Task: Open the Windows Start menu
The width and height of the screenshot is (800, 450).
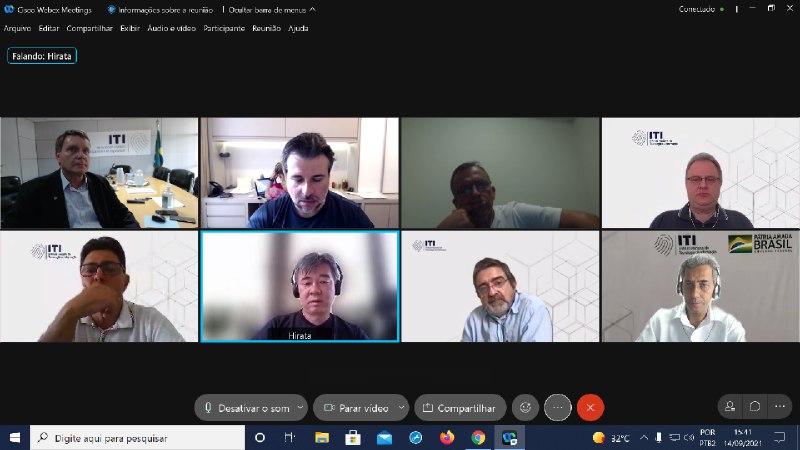Action: (15, 438)
